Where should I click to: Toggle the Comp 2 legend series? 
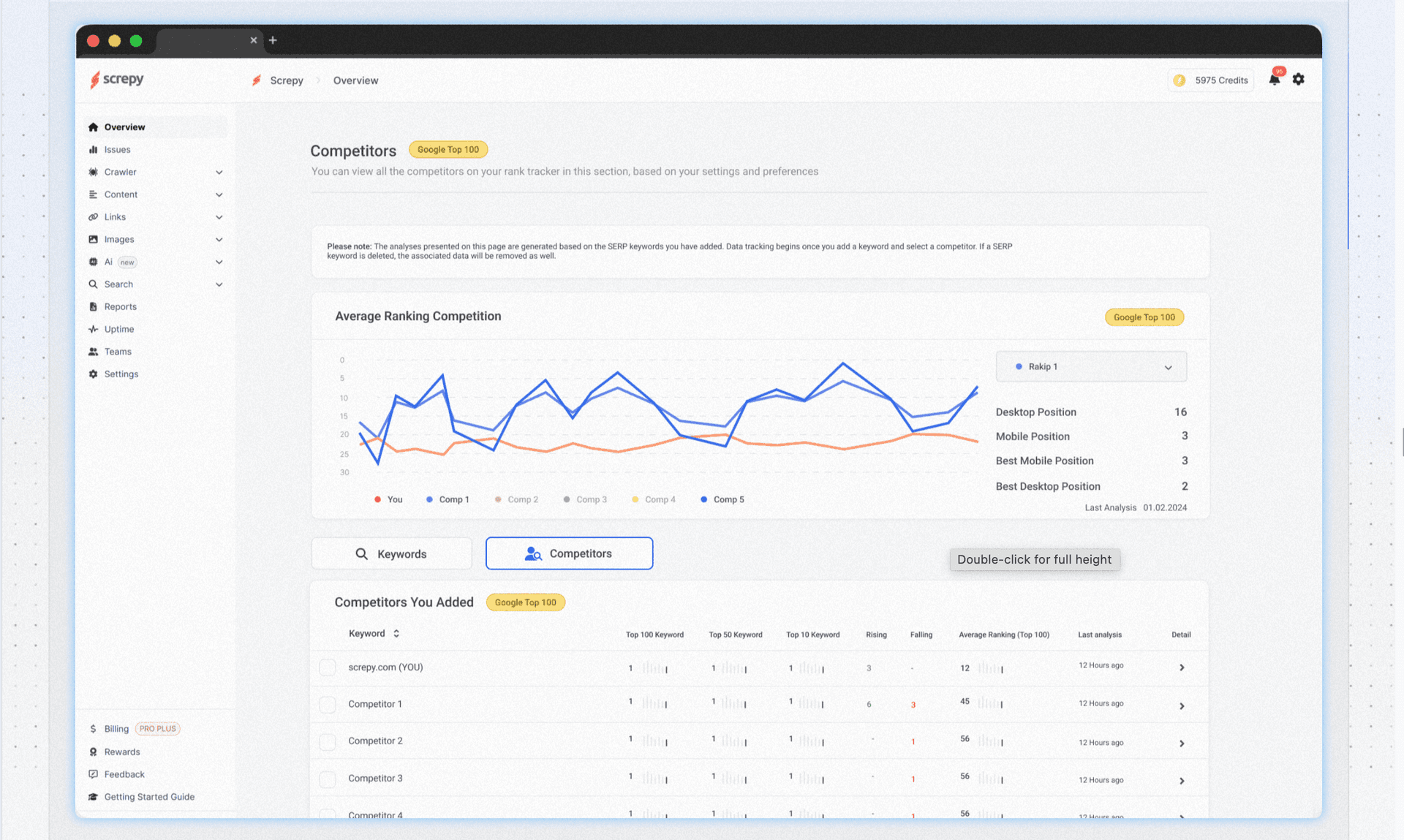(x=516, y=499)
